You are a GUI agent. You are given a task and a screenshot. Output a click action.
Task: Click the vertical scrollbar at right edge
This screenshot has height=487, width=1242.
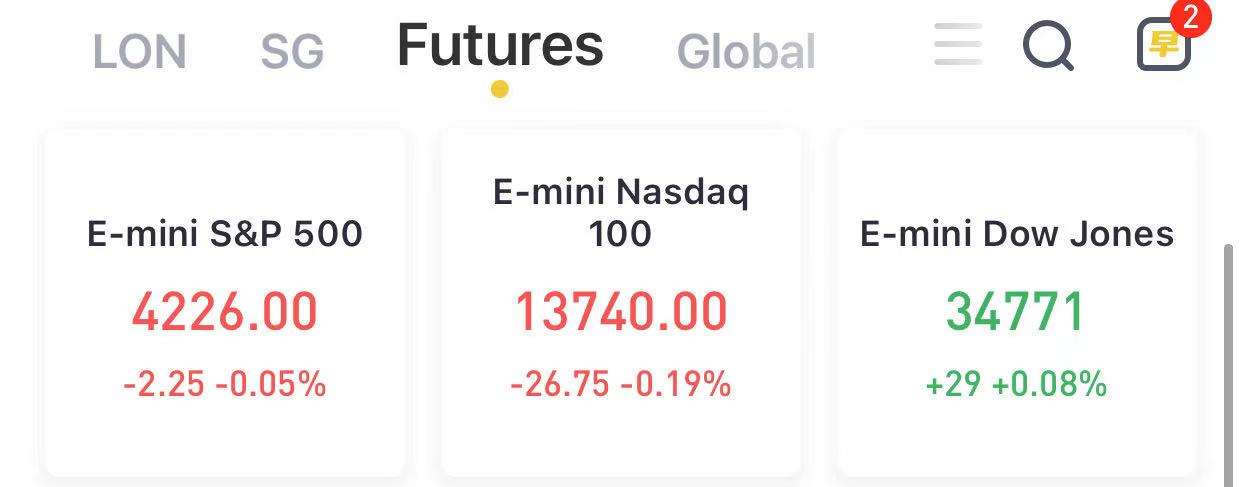pos(1230,365)
